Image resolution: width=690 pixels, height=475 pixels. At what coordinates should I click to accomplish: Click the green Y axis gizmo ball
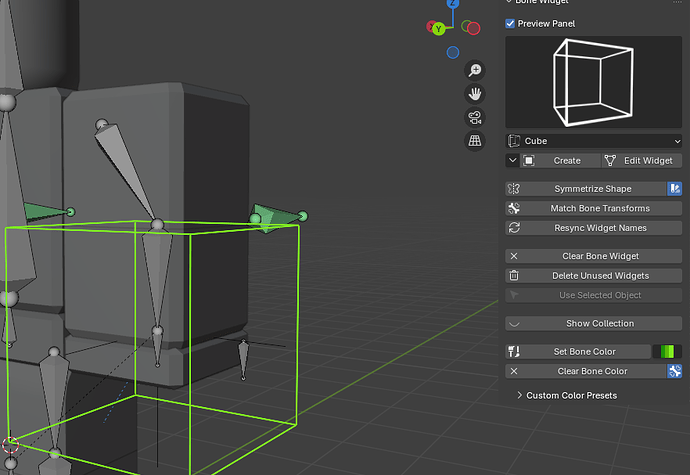(x=438, y=29)
